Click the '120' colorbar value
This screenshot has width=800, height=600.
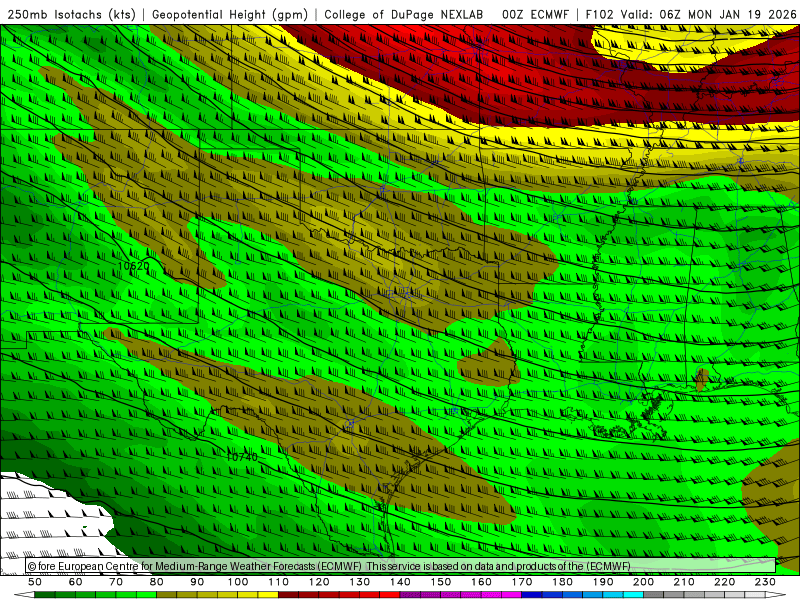coord(319,582)
